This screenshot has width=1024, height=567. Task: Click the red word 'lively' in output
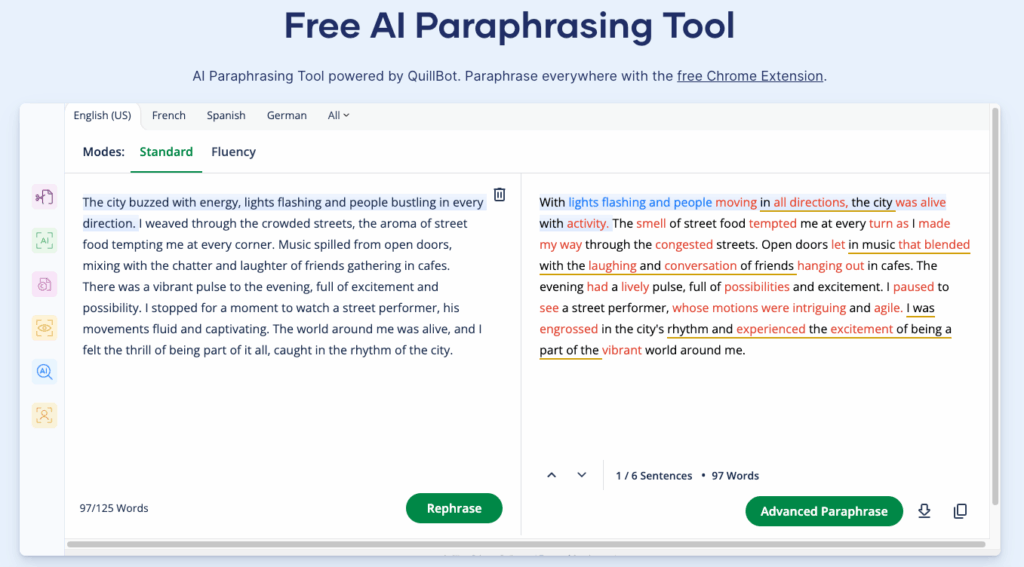pos(635,287)
